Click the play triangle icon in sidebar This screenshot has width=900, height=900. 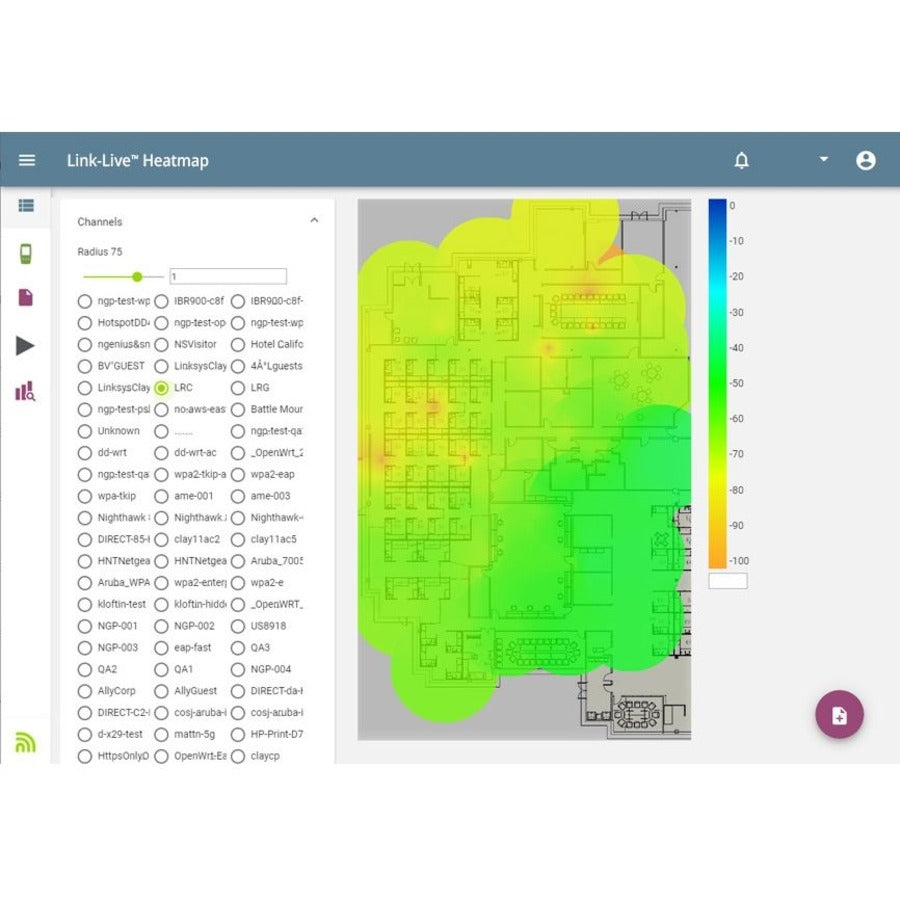point(24,345)
